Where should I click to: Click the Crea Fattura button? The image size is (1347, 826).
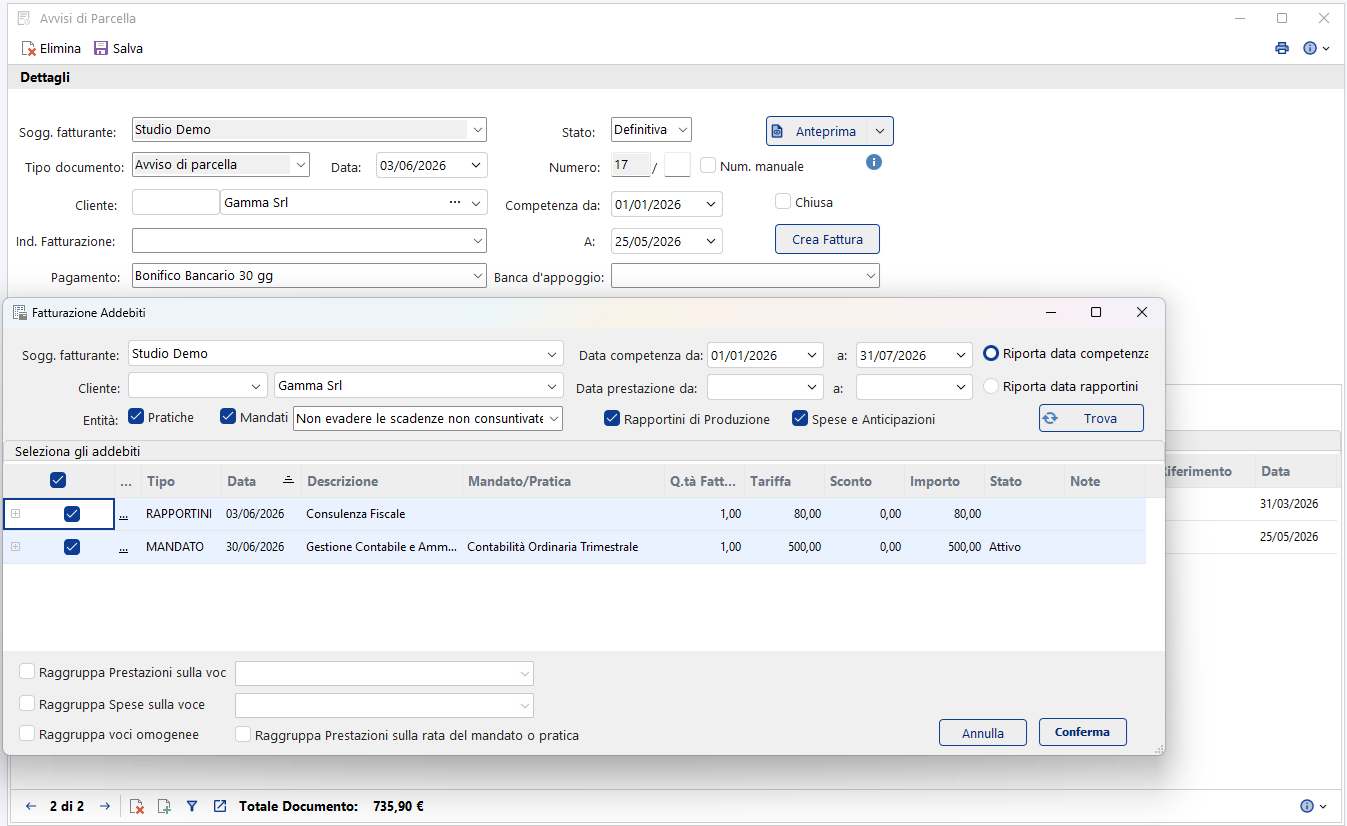pyautogui.click(x=827, y=239)
